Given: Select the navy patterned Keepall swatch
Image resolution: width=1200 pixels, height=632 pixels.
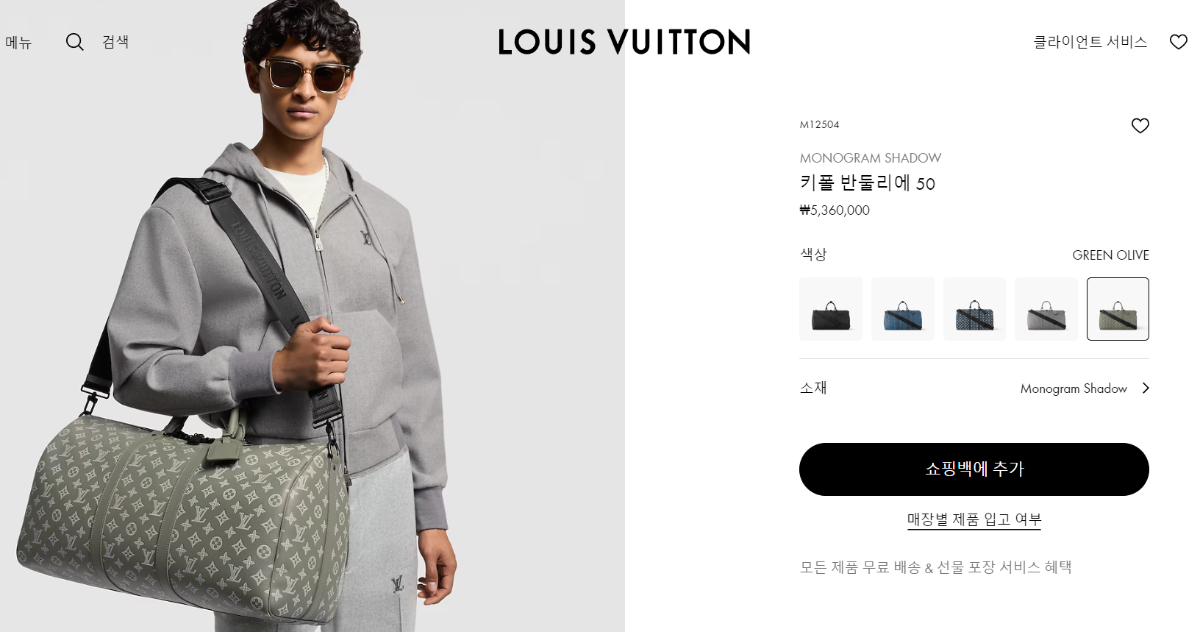Looking at the screenshot, I should pyautogui.click(x=975, y=309).
